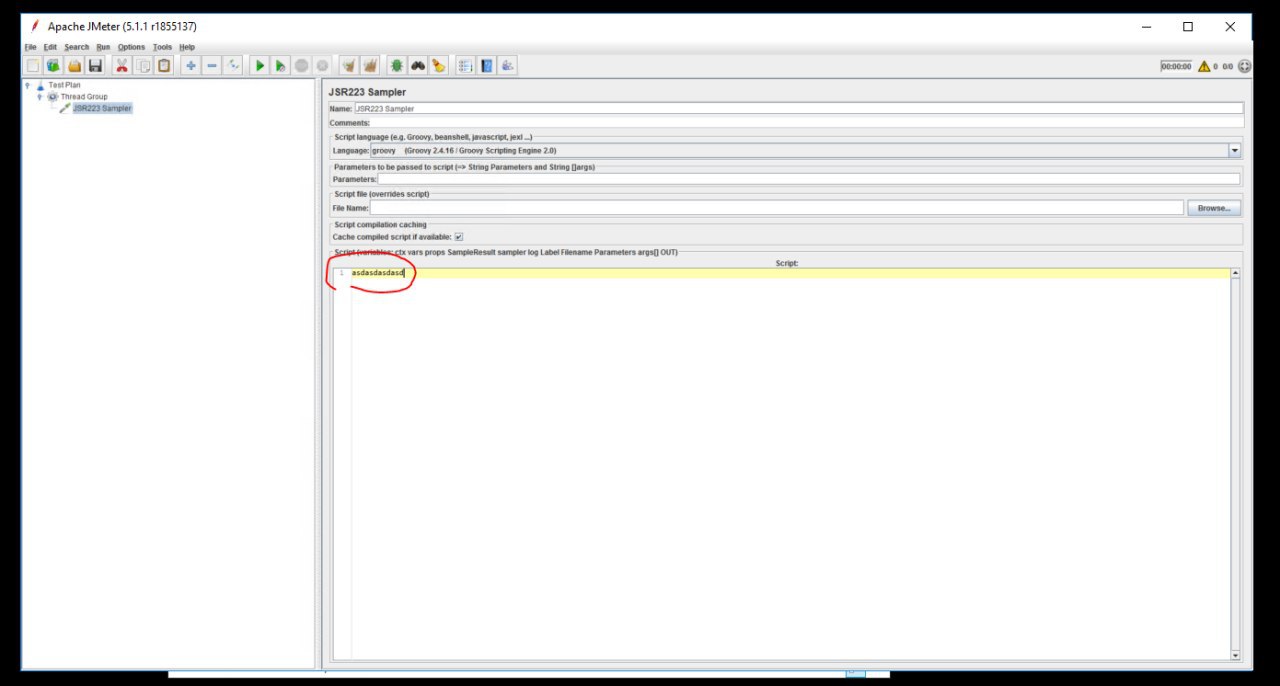Click script scrollbar down arrow
This screenshot has width=1280, height=686.
click(1235, 655)
